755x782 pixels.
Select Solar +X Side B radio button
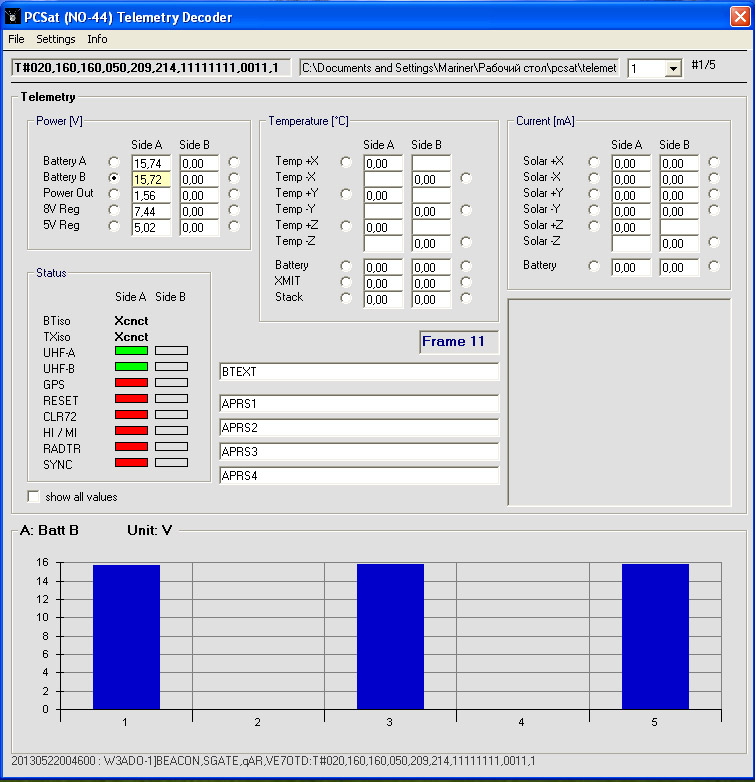714,162
